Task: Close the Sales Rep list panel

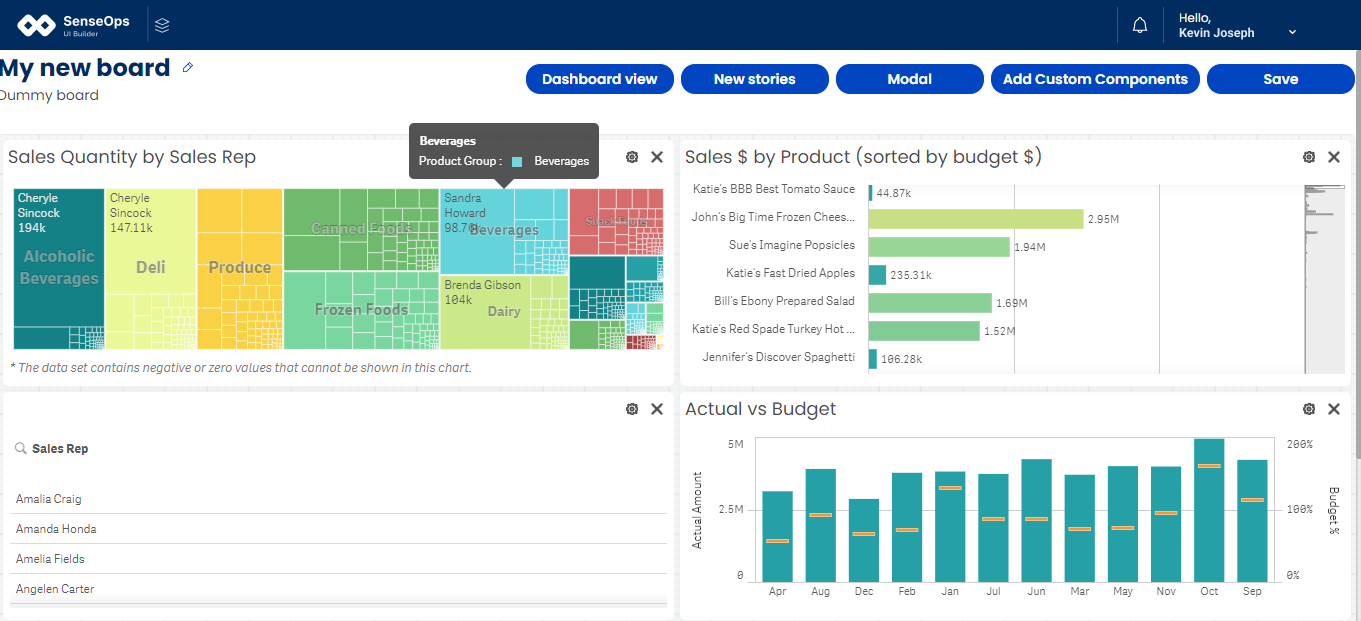Action: coord(657,409)
